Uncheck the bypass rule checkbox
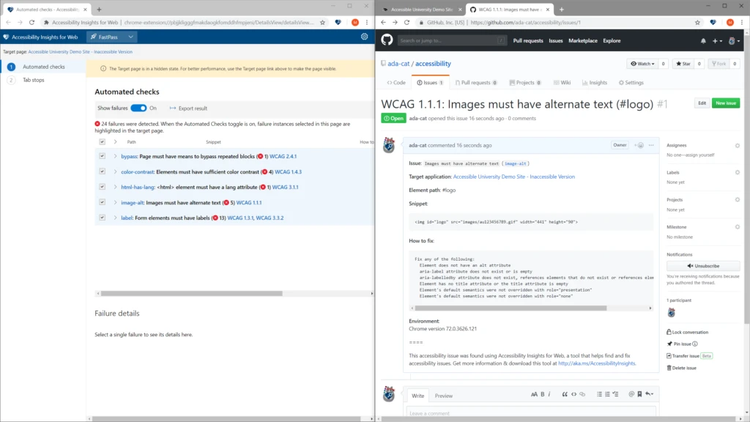750x422 pixels. 102,157
